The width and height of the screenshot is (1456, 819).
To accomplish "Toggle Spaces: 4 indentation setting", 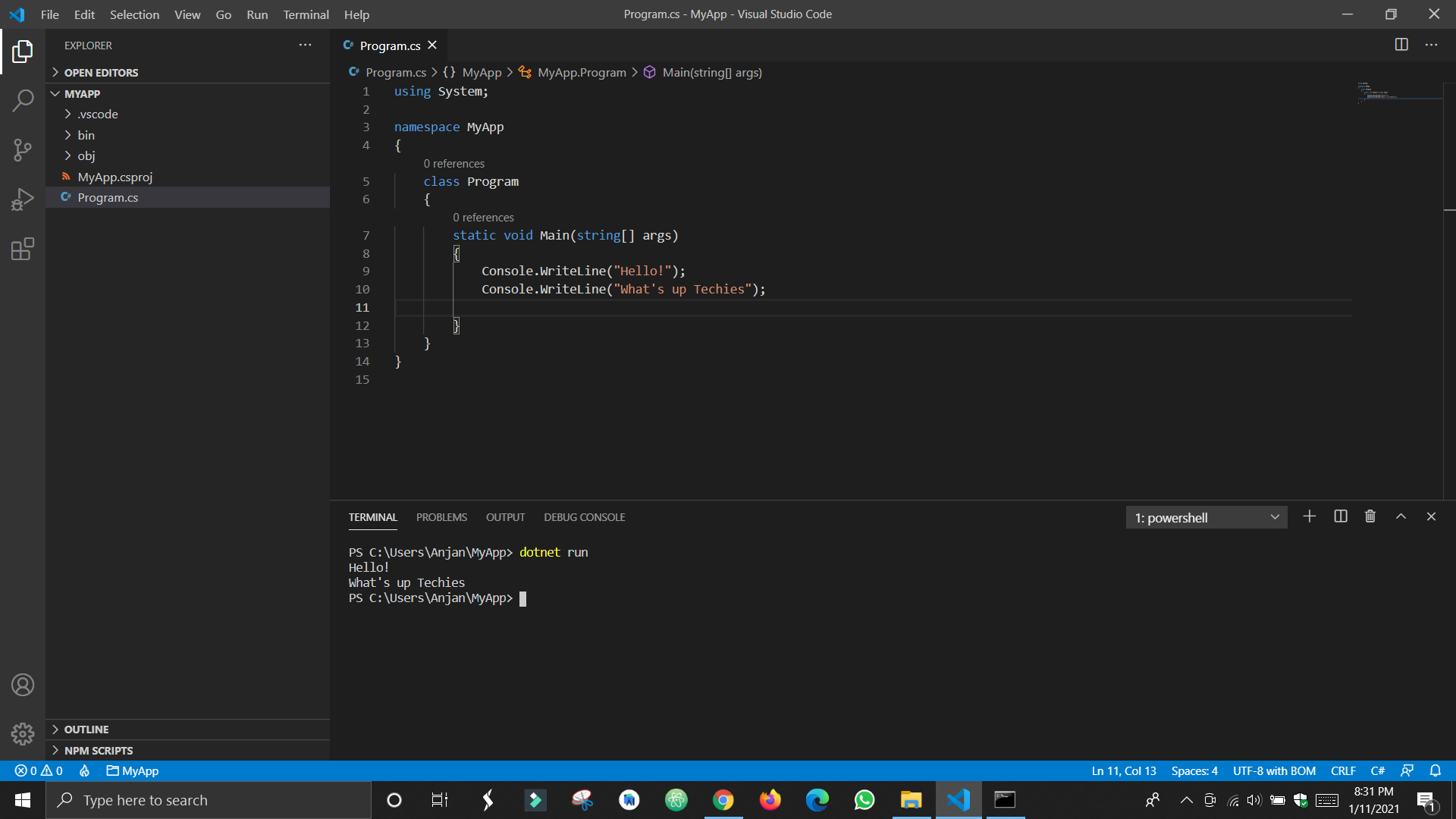I will [x=1194, y=770].
